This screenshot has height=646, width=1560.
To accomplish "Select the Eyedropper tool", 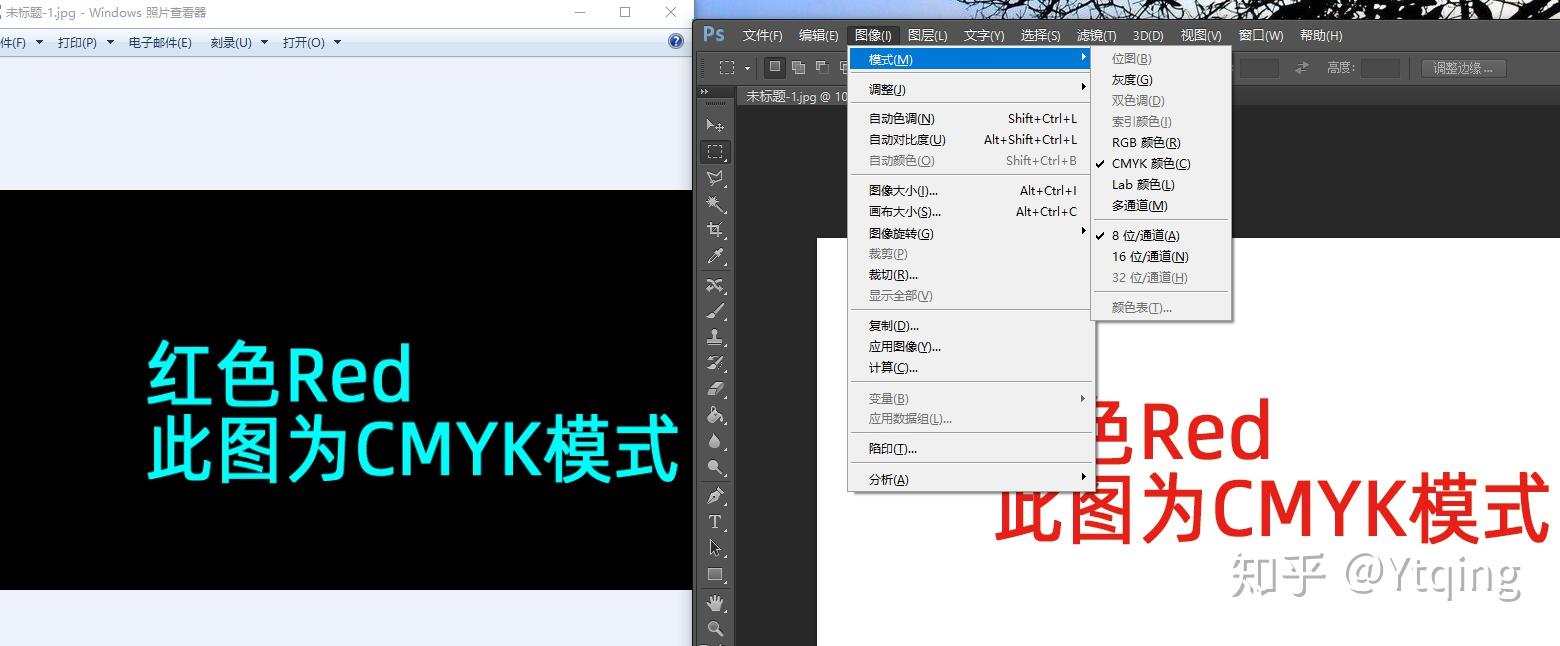I will pyautogui.click(x=715, y=257).
